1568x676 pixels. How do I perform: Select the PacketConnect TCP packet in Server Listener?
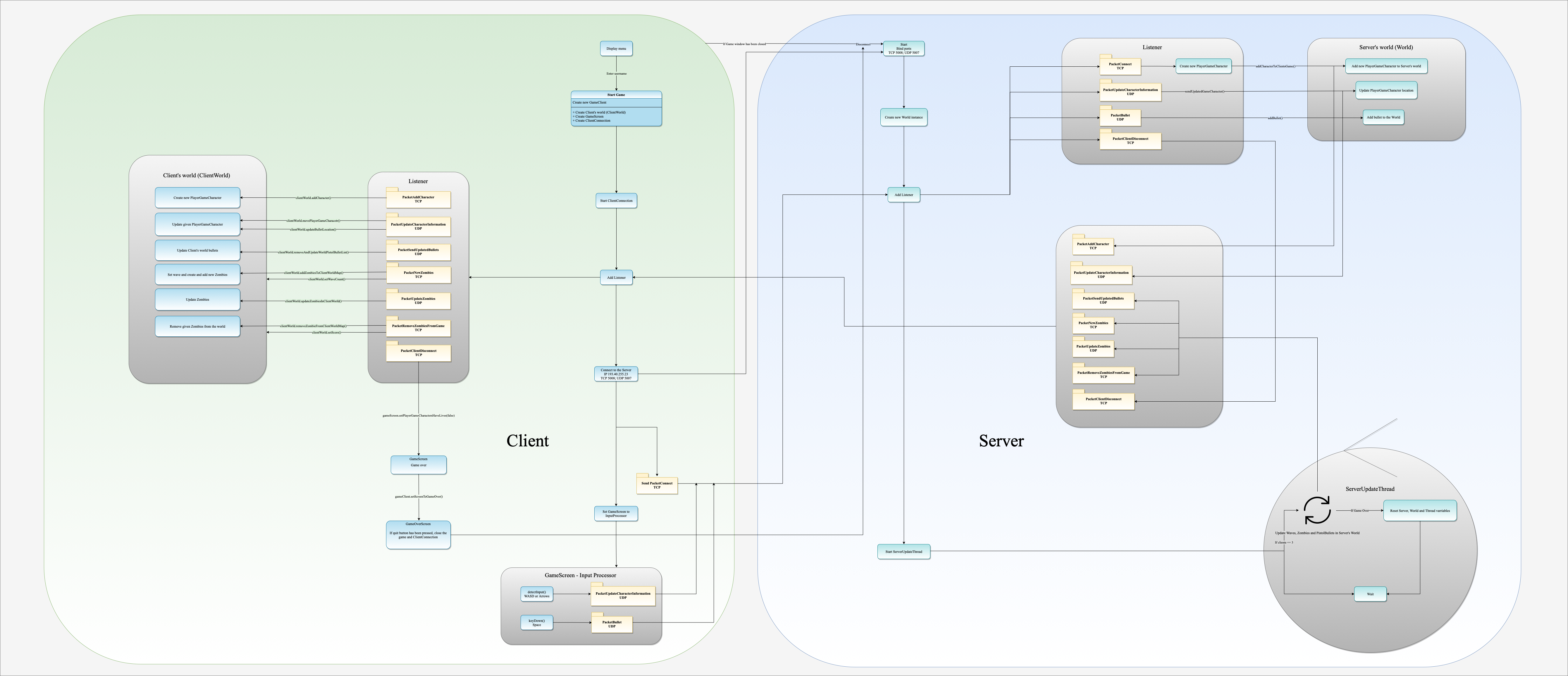pyautogui.click(x=1120, y=65)
